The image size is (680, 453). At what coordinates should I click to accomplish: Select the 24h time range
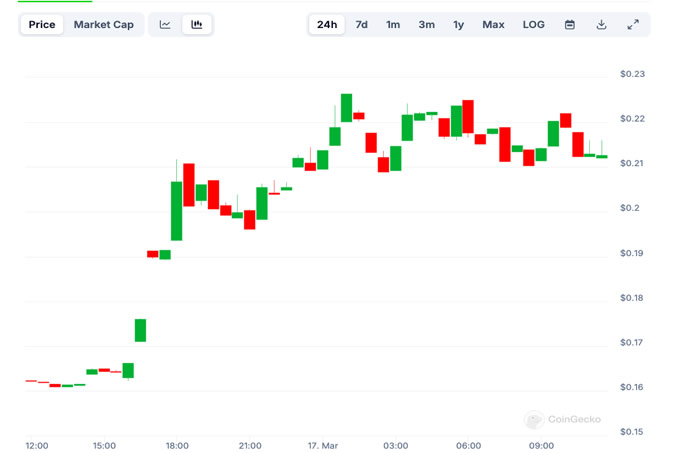coord(327,25)
